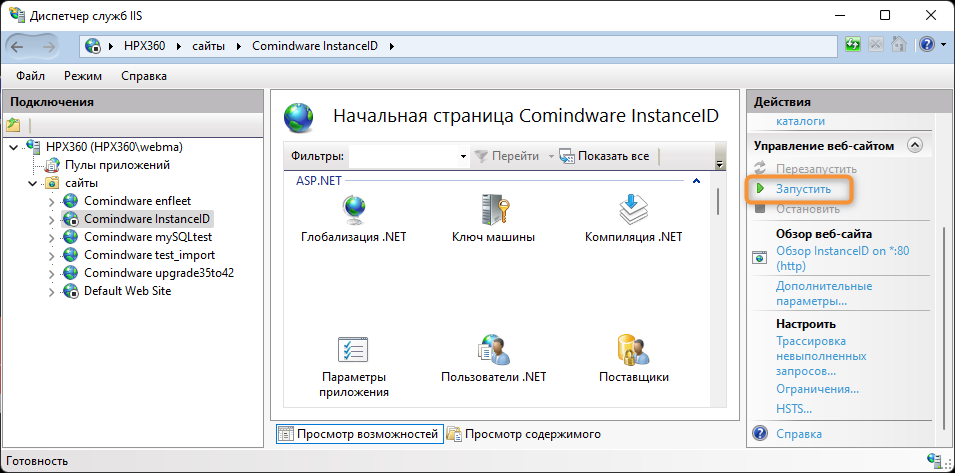
Task: Click the green Запустить play icon
Action: (x=759, y=189)
